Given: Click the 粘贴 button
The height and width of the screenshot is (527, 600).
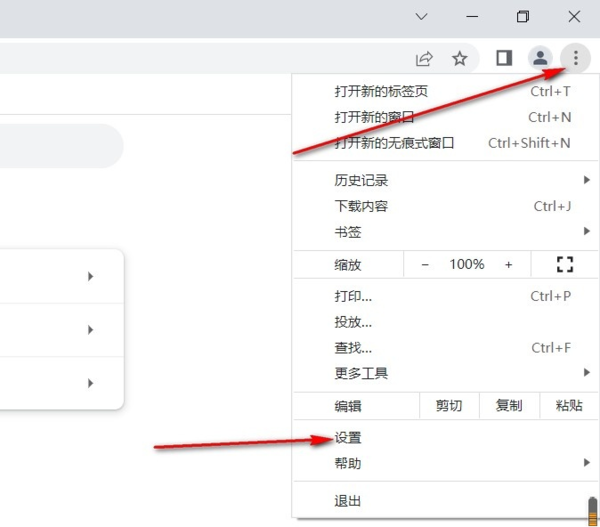Looking at the screenshot, I should pyautogui.click(x=568, y=406).
